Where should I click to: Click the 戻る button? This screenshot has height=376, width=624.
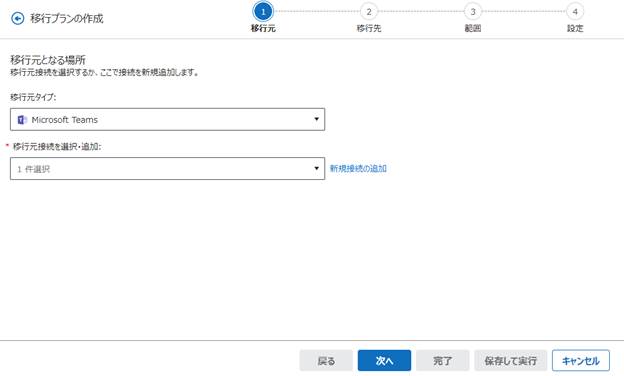pyautogui.click(x=326, y=360)
